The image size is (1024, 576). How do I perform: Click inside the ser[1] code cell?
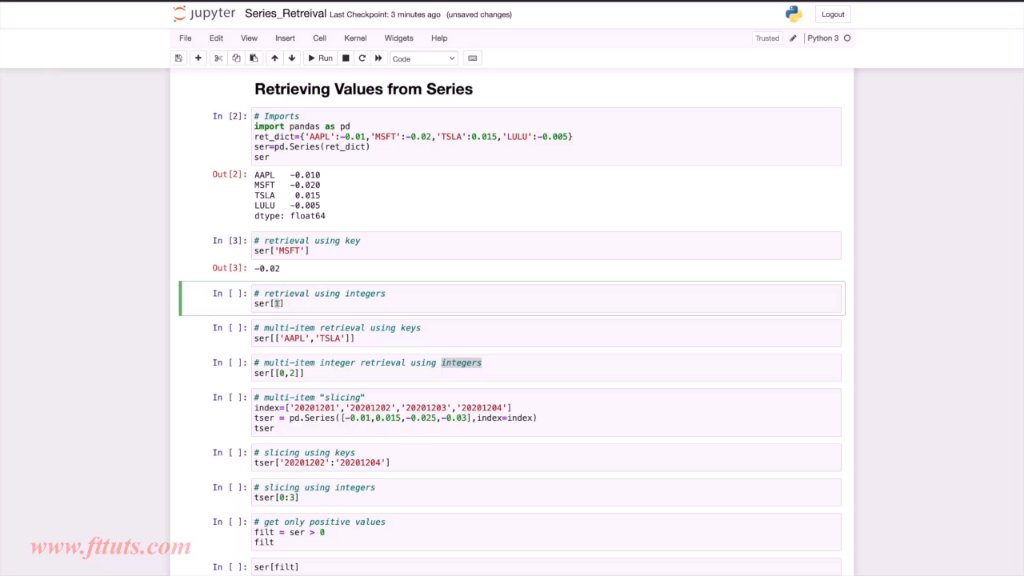(x=546, y=298)
